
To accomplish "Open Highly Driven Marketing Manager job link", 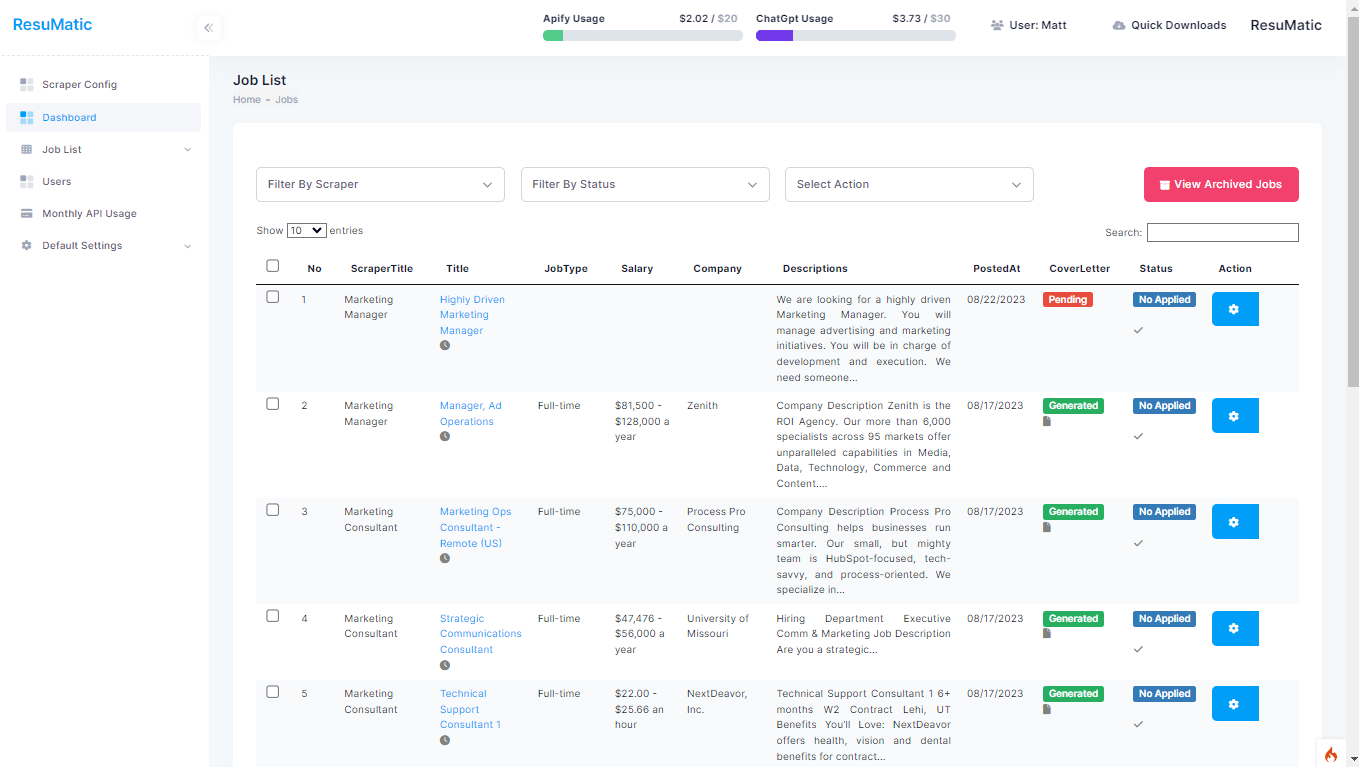I will [472, 315].
